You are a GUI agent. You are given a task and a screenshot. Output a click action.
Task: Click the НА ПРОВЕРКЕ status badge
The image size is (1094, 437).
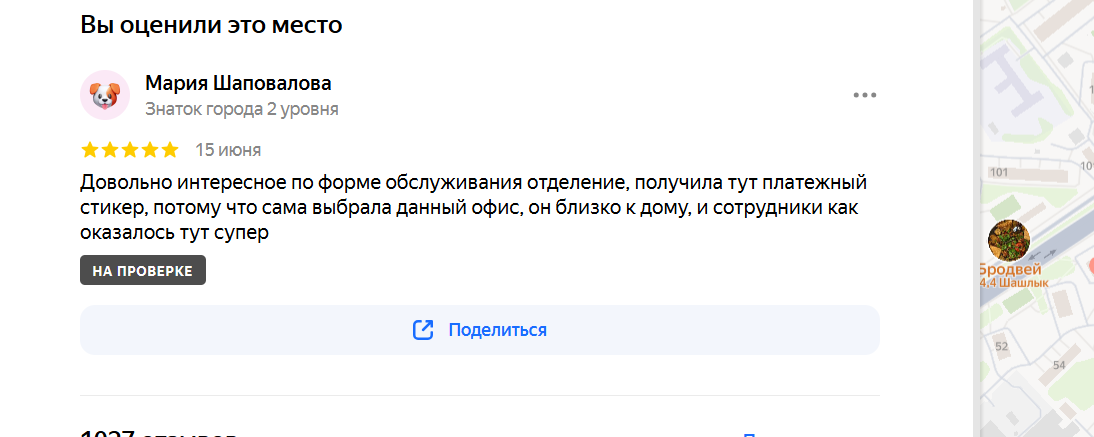coord(143,271)
